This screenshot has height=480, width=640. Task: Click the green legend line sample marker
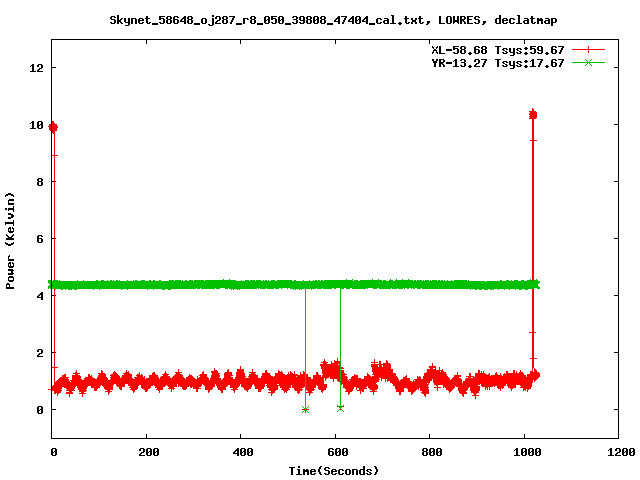tap(588, 63)
